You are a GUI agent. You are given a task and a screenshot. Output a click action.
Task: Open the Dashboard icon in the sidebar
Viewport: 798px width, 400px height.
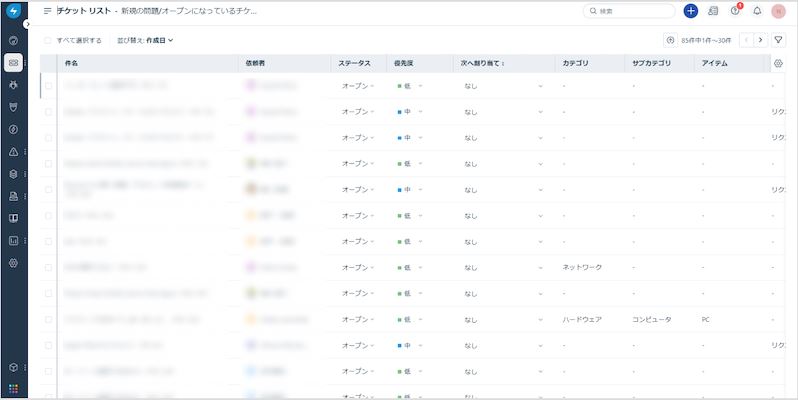13,41
